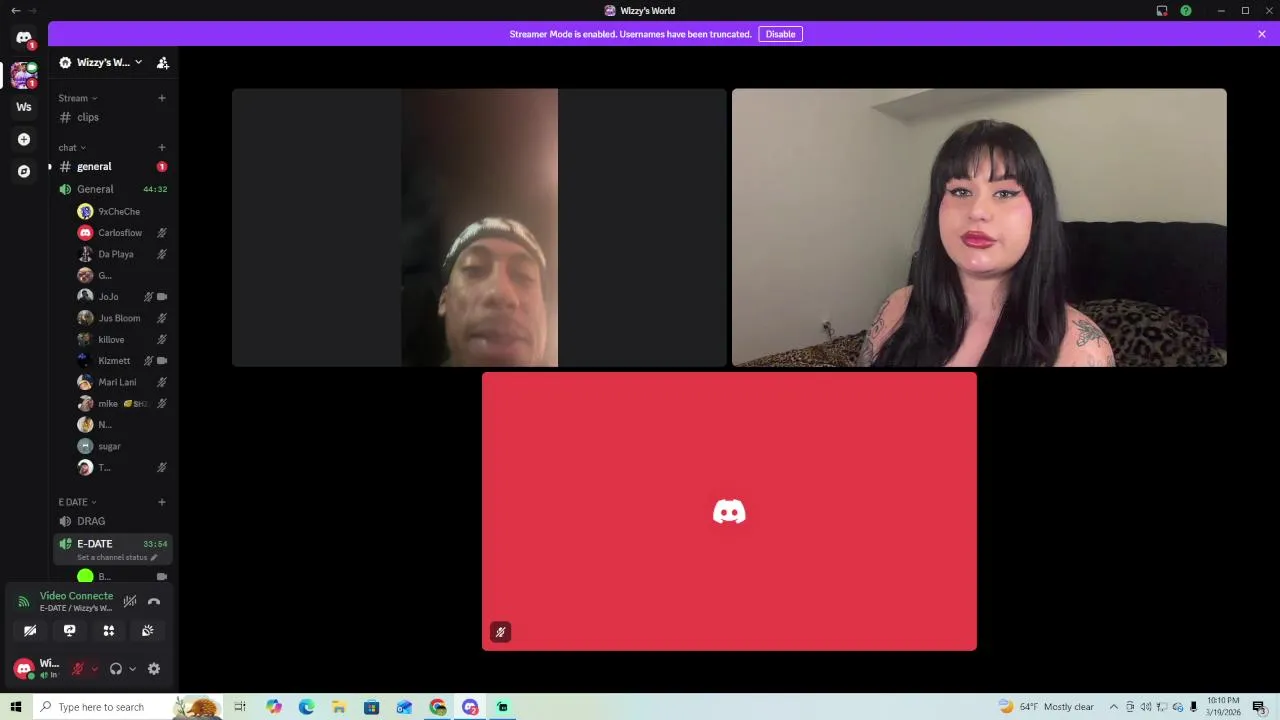Viewport: 1280px width, 720px height.
Task: Go back with title bar arrow
Action: point(15,10)
